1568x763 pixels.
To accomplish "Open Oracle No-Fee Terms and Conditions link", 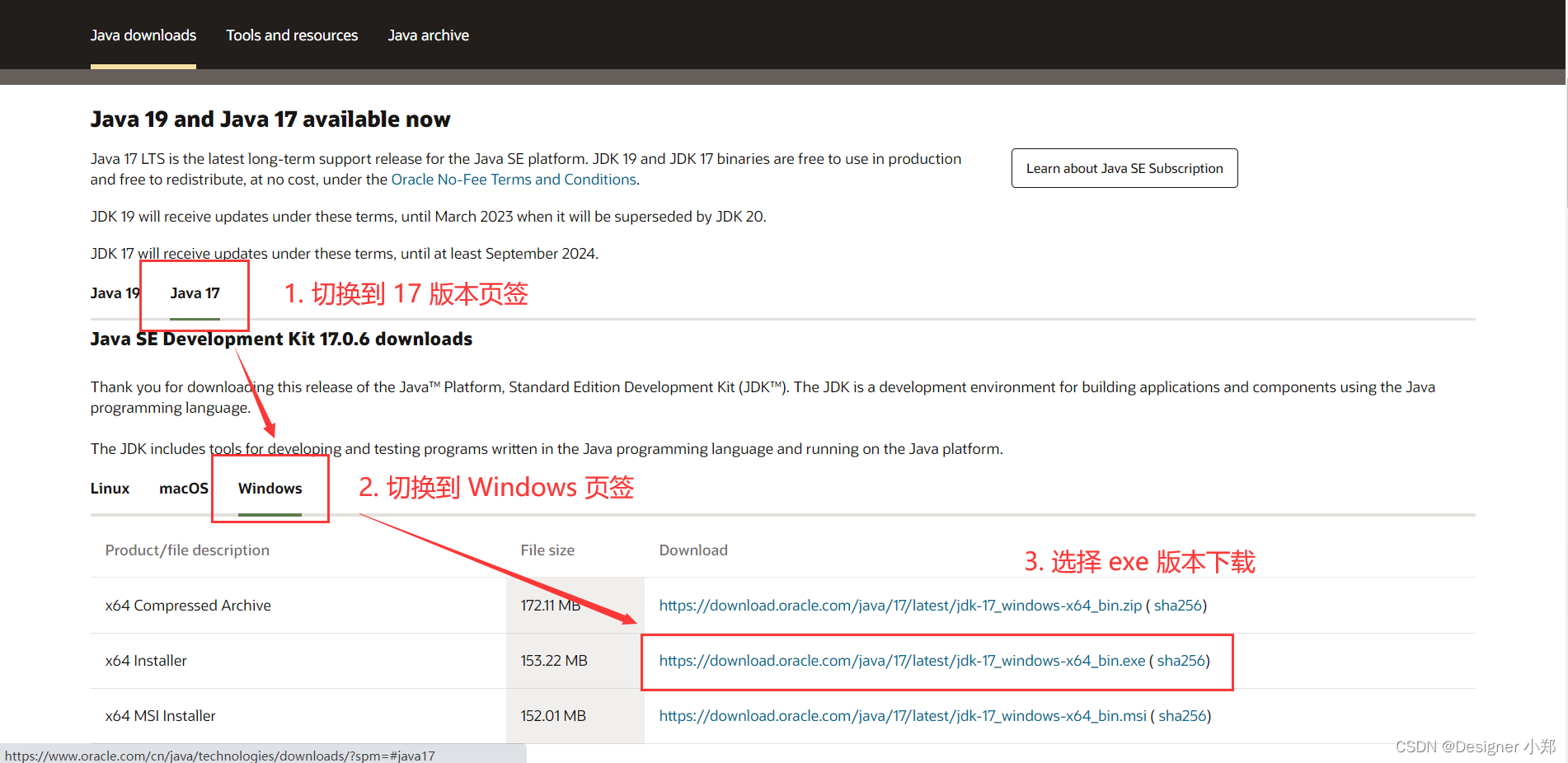I will pyautogui.click(x=514, y=180).
